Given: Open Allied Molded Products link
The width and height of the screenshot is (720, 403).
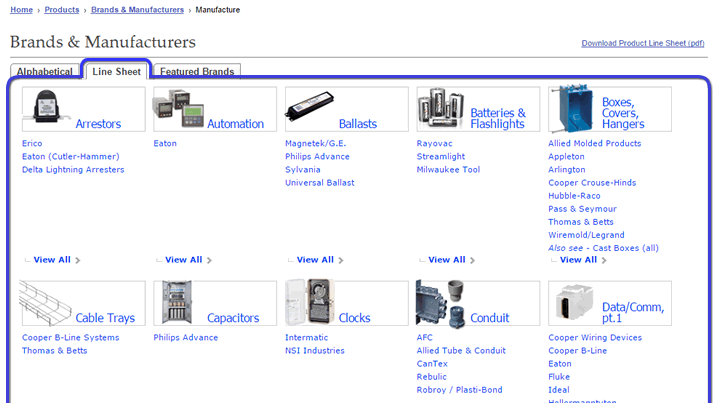Looking at the screenshot, I should [x=595, y=143].
